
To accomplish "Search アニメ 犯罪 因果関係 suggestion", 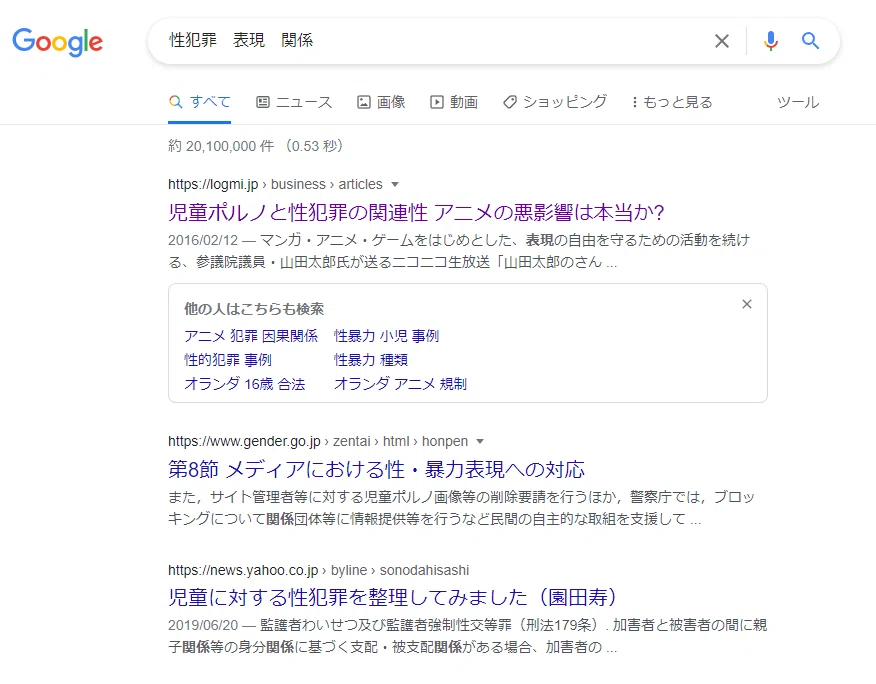I will [251, 336].
